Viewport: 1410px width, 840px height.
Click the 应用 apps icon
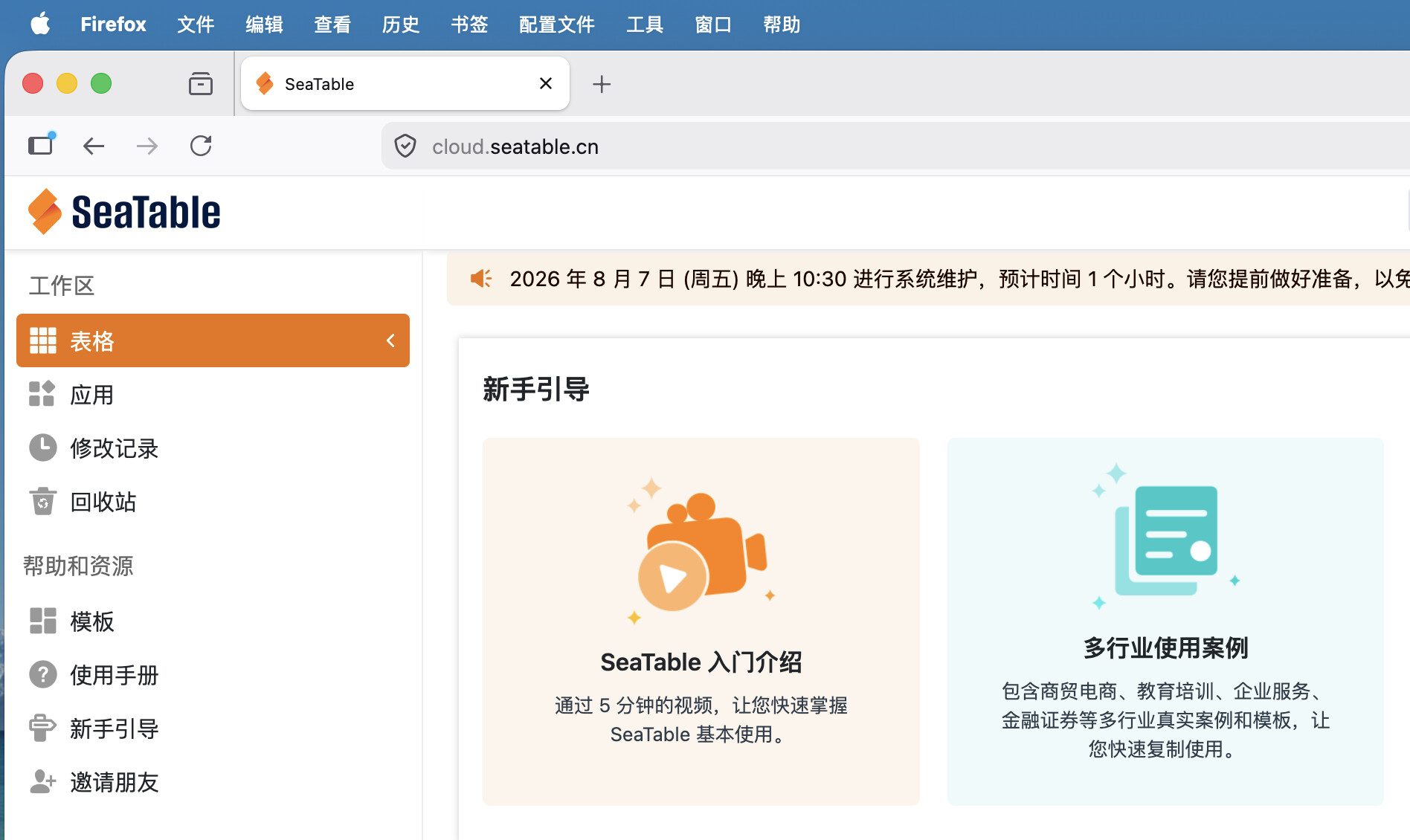point(42,394)
